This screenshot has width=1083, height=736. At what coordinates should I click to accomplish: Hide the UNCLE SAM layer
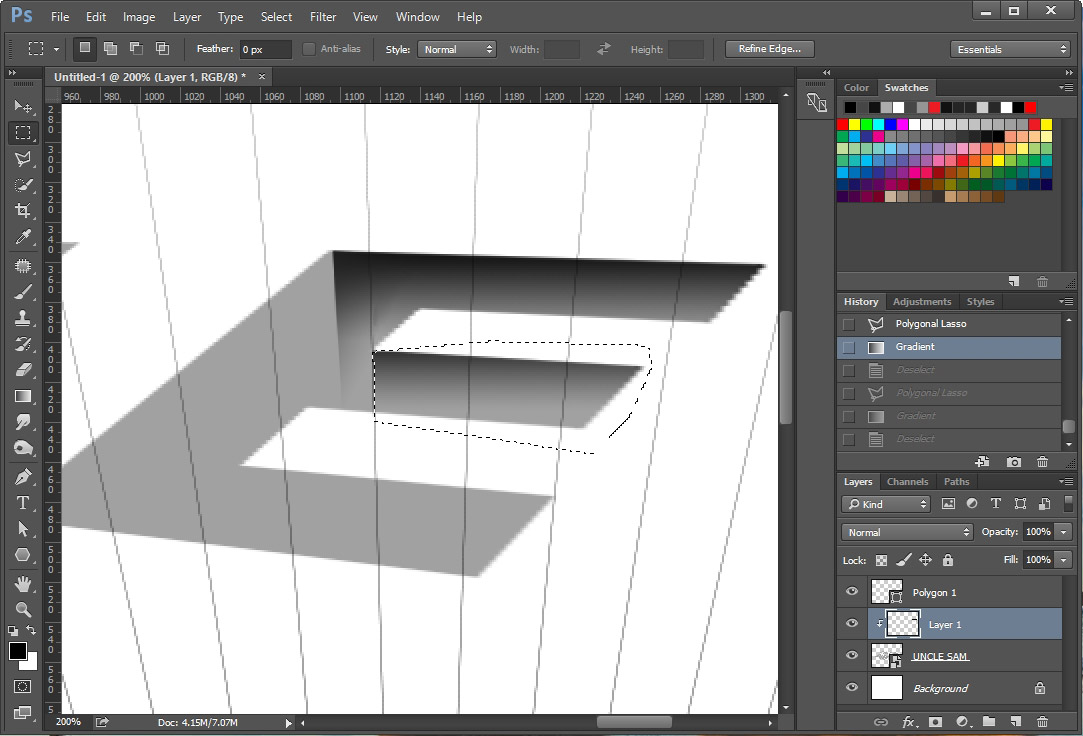[851, 655]
